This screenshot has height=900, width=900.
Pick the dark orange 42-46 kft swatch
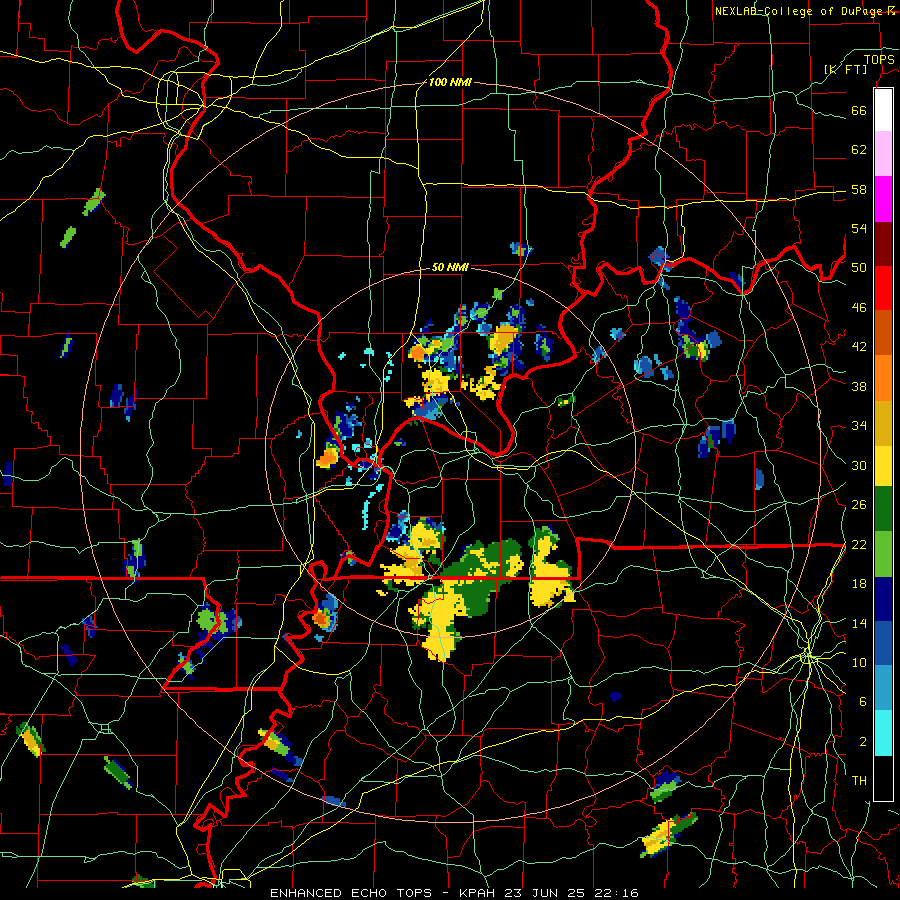click(x=883, y=333)
